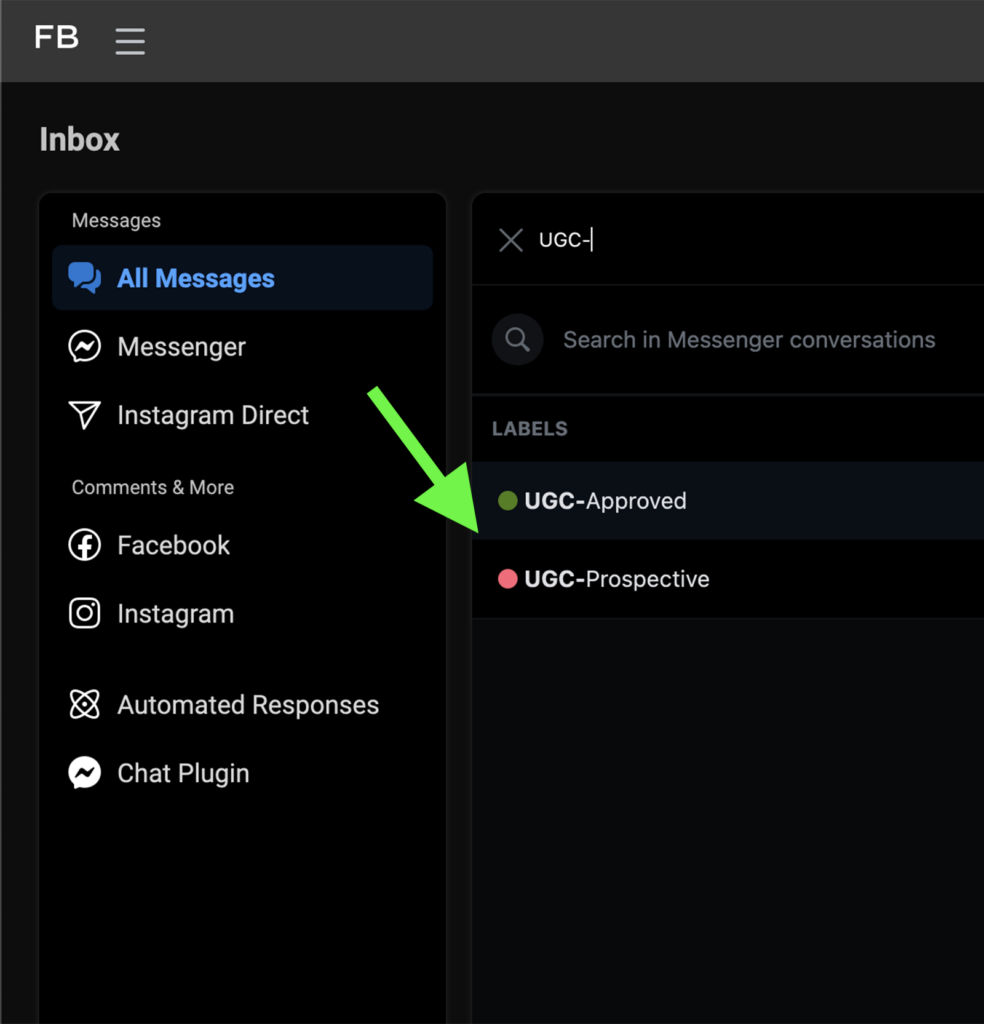Click the red dot beside UGC-Prospective
The image size is (984, 1024).
(x=507, y=579)
